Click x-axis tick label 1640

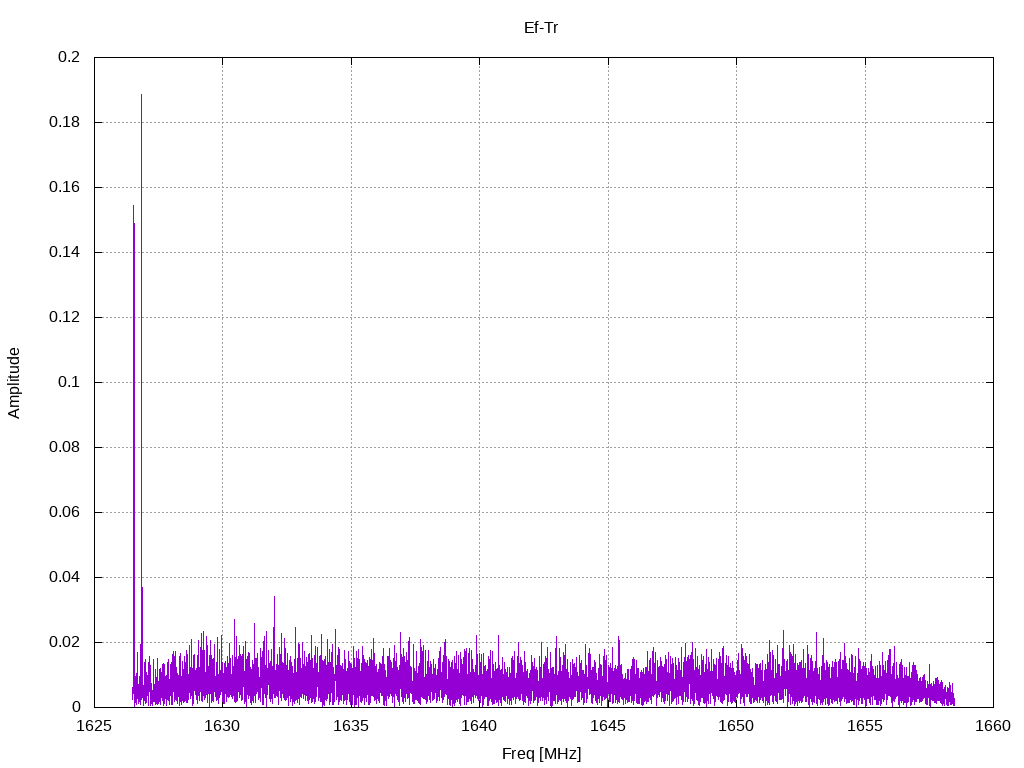tap(479, 726)
